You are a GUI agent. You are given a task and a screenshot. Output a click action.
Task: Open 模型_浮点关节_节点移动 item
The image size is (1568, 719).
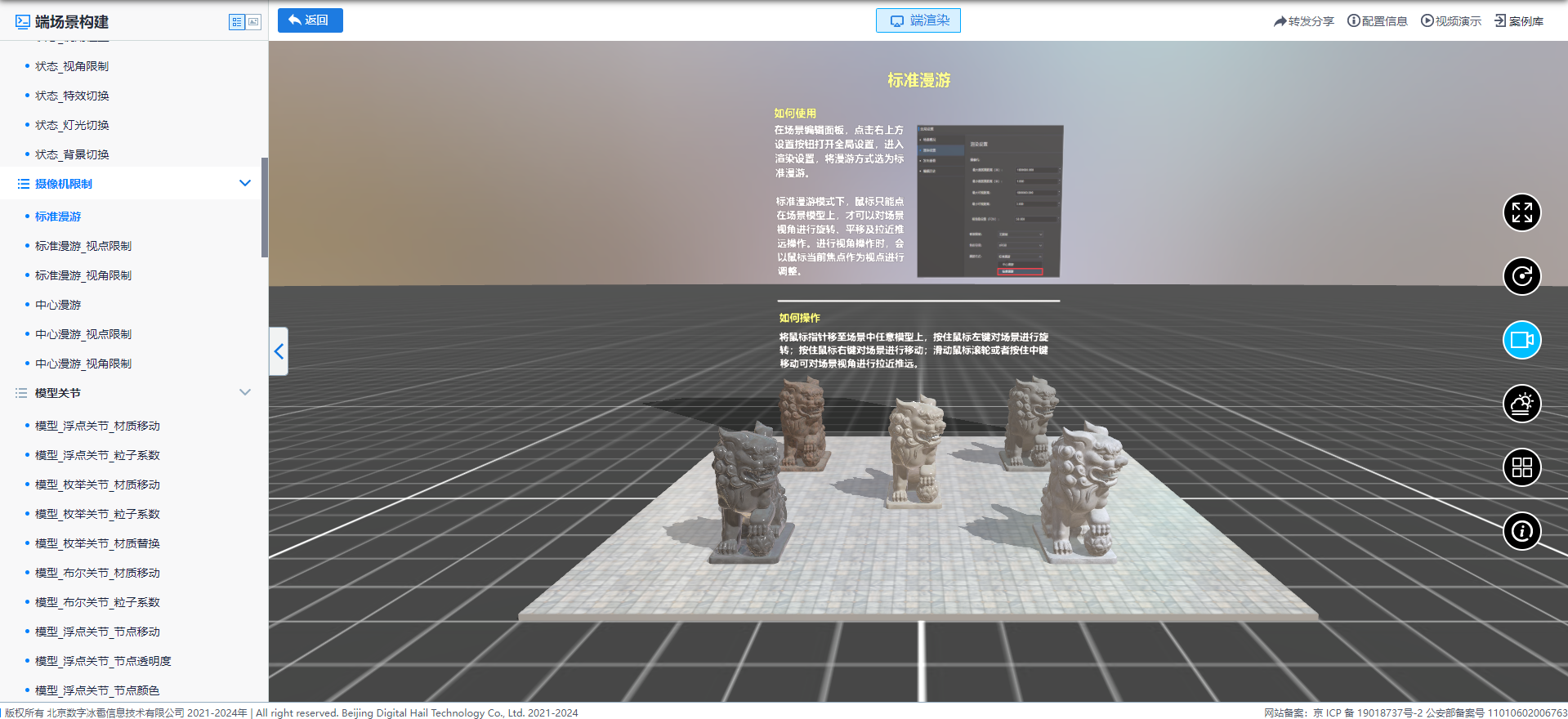(x=97, y=632)
